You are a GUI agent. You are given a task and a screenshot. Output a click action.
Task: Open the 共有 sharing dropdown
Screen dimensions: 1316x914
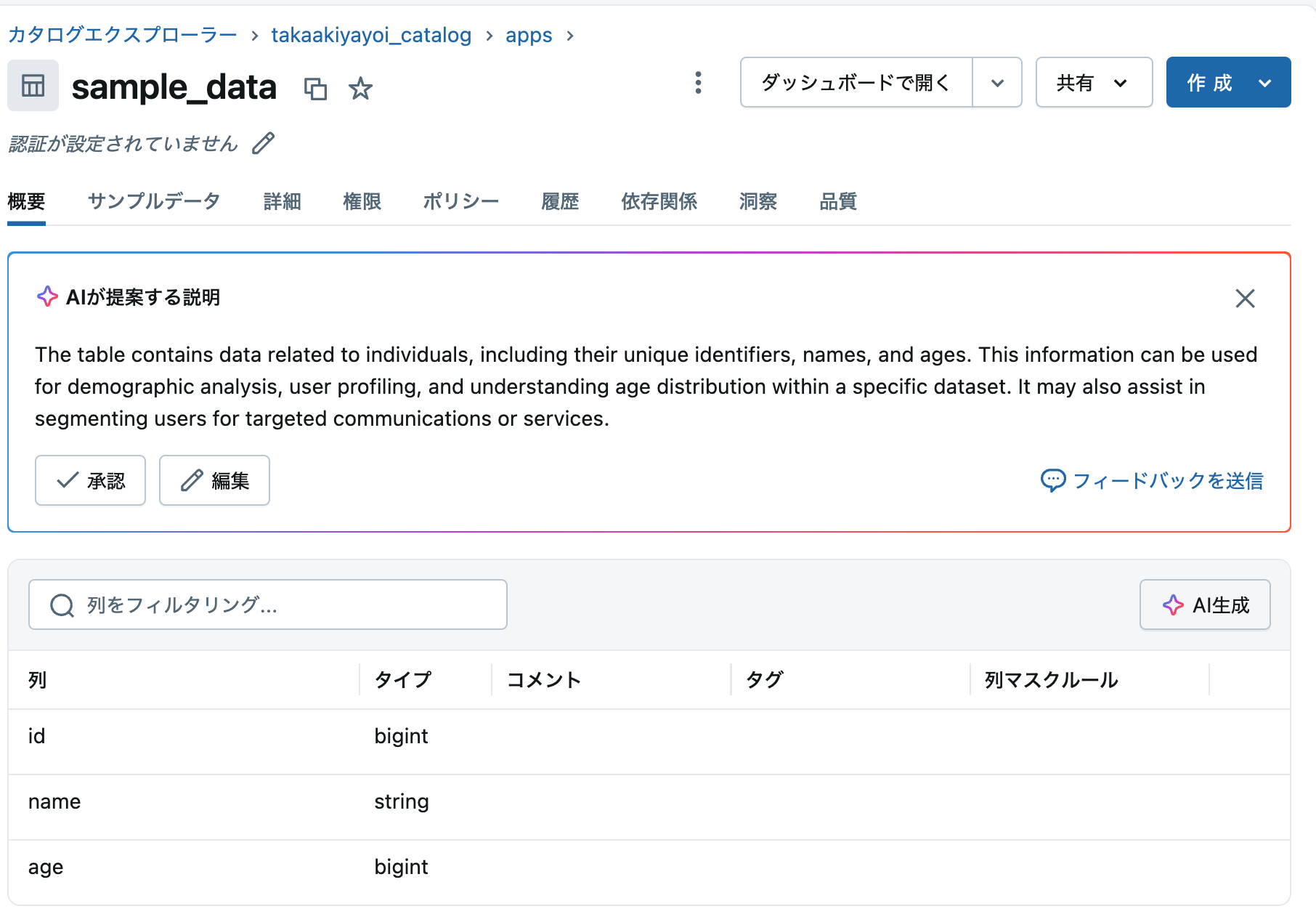(1094, 82)
